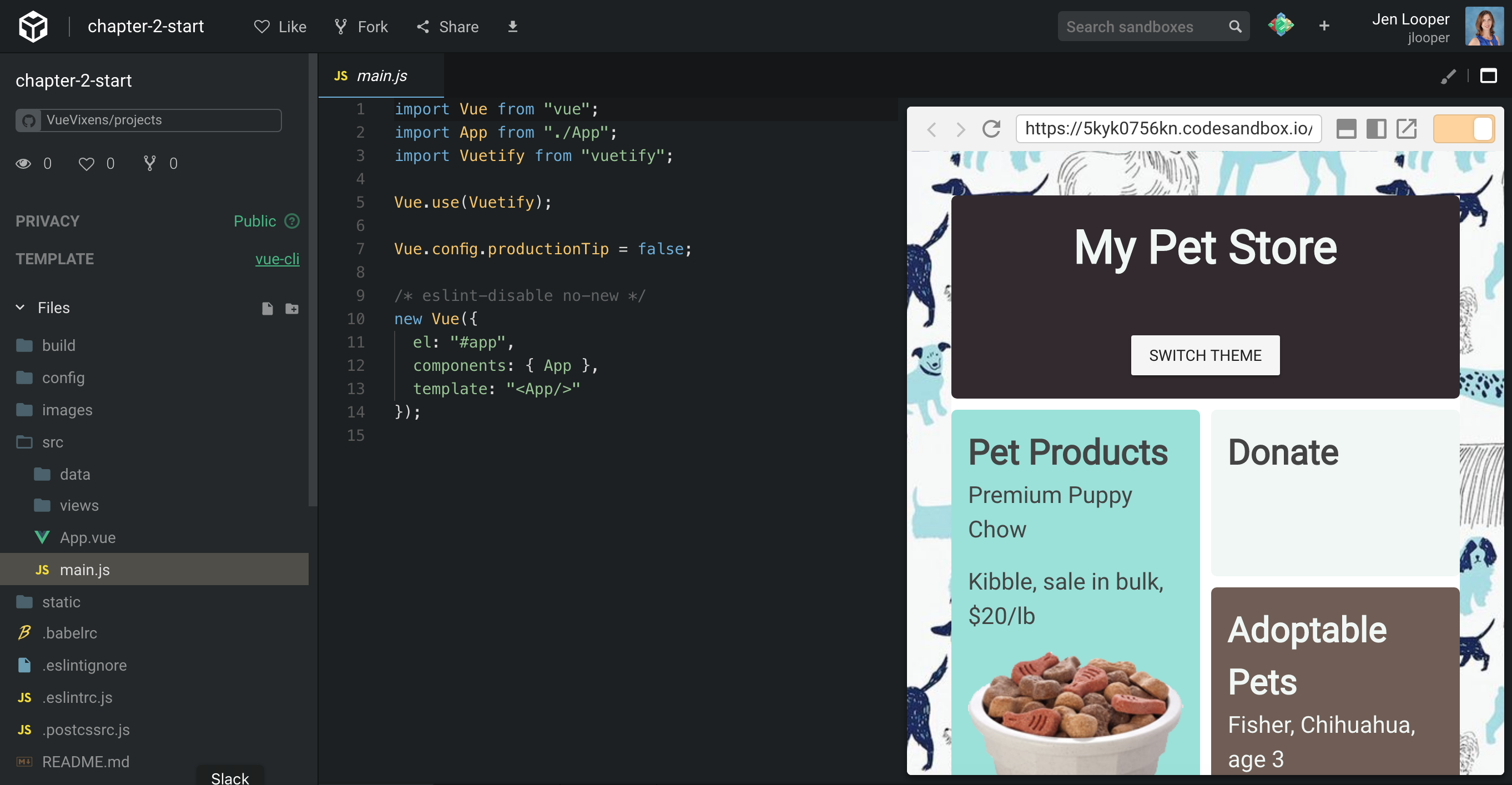
Task: Open preview in new window
Action: [x=1407, y=129]
